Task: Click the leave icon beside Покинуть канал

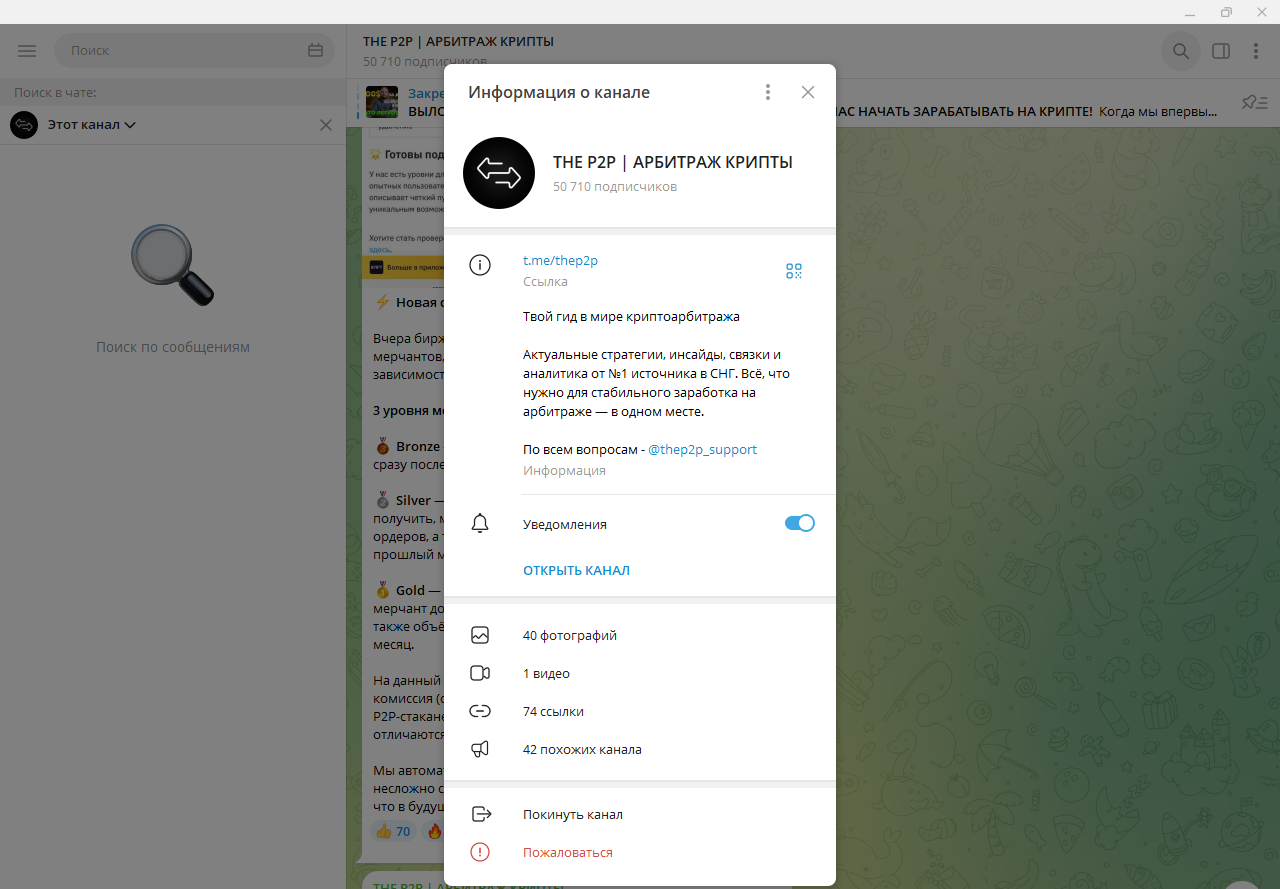Action: (x=480, y=814)
